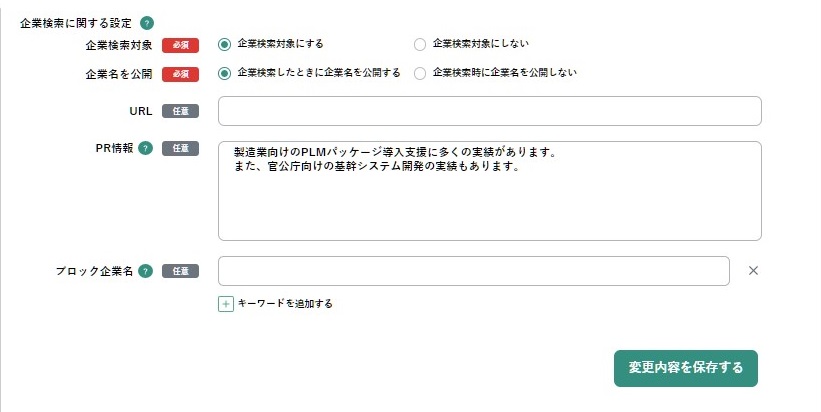The image size is (821, 412).
Task: Click inside the PR情報 text area
Action: (x=490, y=191)
